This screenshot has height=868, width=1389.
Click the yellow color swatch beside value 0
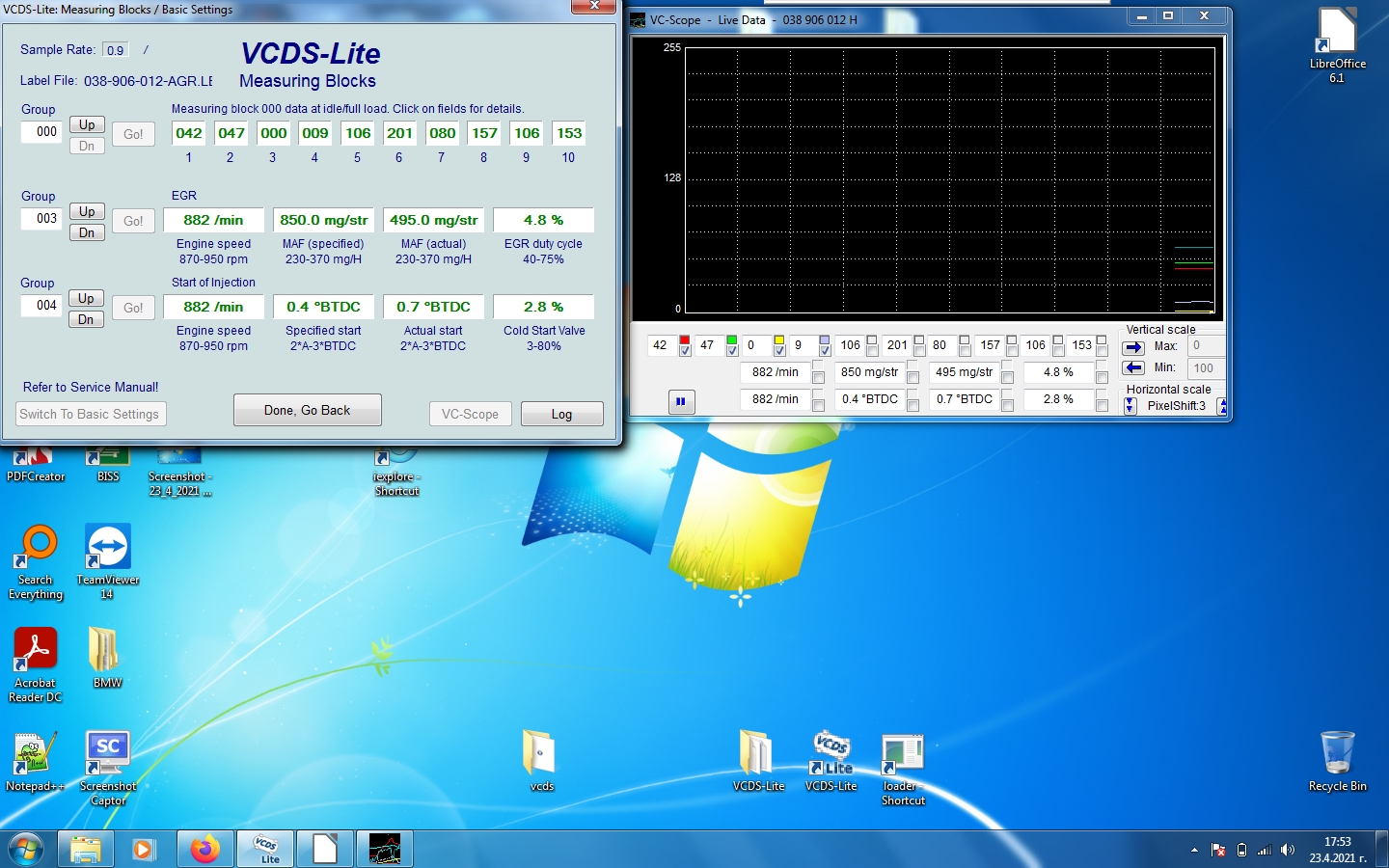[x=778, y=340]
